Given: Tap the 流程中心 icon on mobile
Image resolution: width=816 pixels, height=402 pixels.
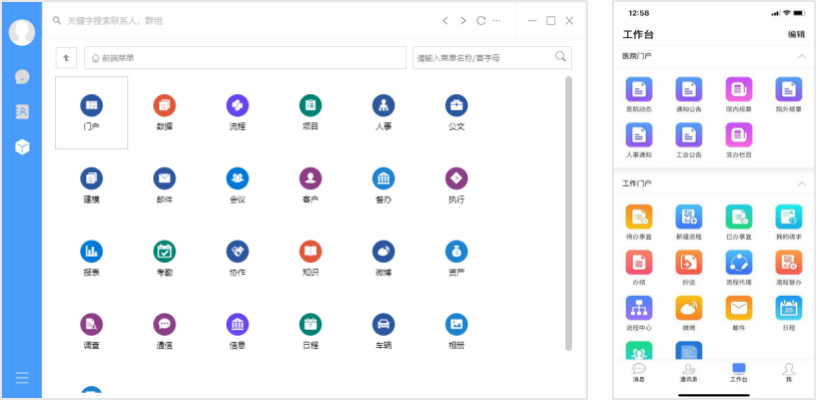Looking at the screenshot, I should [639, 308].
